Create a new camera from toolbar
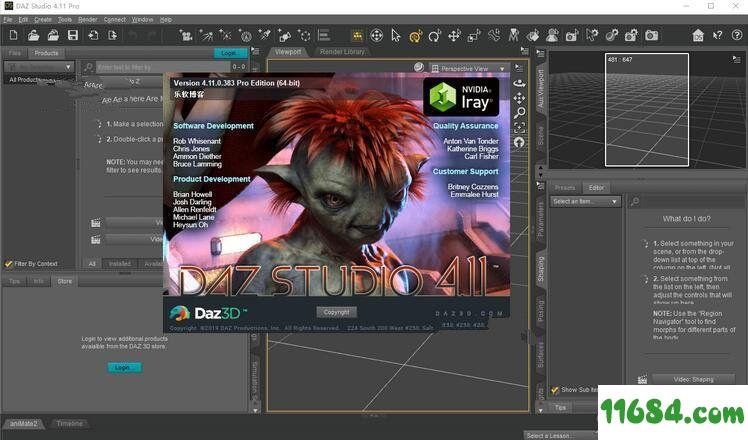Screen dimensions: 748x440 [x=186, y=35]
